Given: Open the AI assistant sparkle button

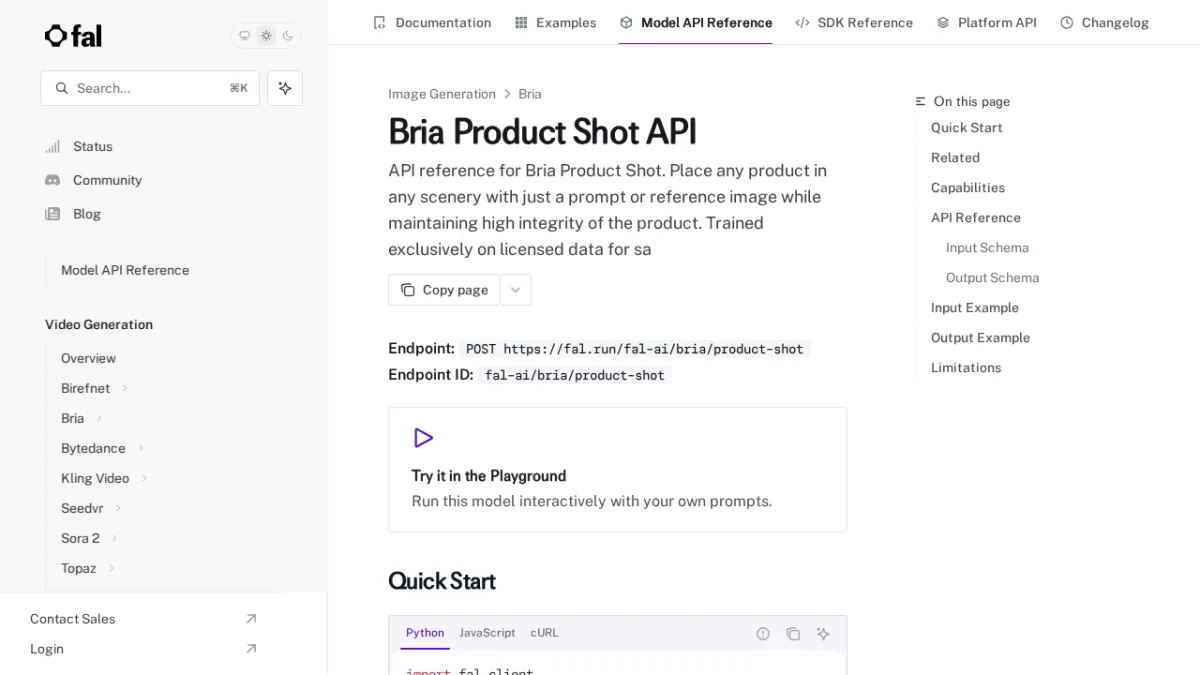Looking at the screenshot, I should pos(285,88).
